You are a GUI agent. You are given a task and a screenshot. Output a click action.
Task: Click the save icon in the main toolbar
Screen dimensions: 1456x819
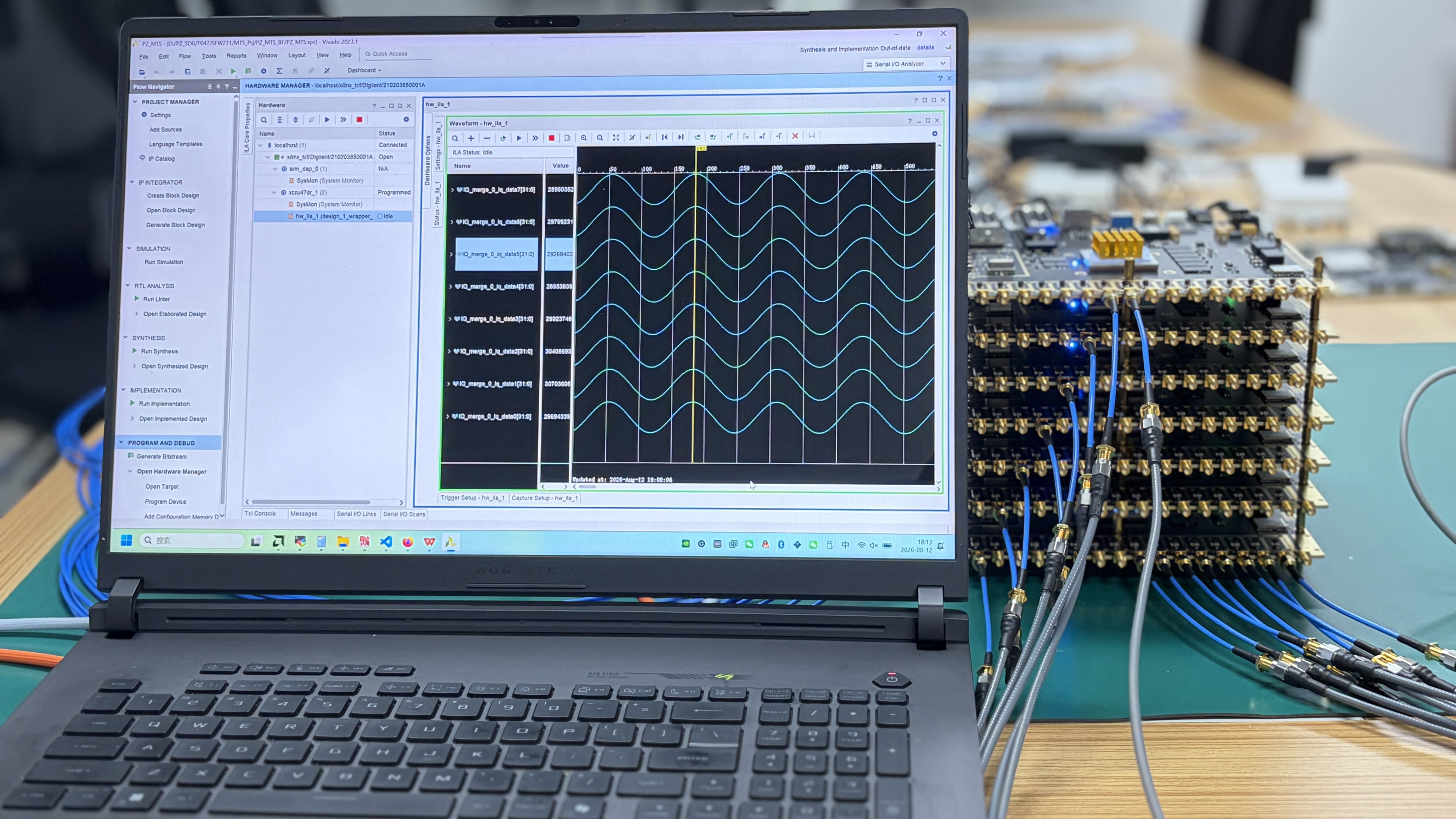(x=188, y=72)
